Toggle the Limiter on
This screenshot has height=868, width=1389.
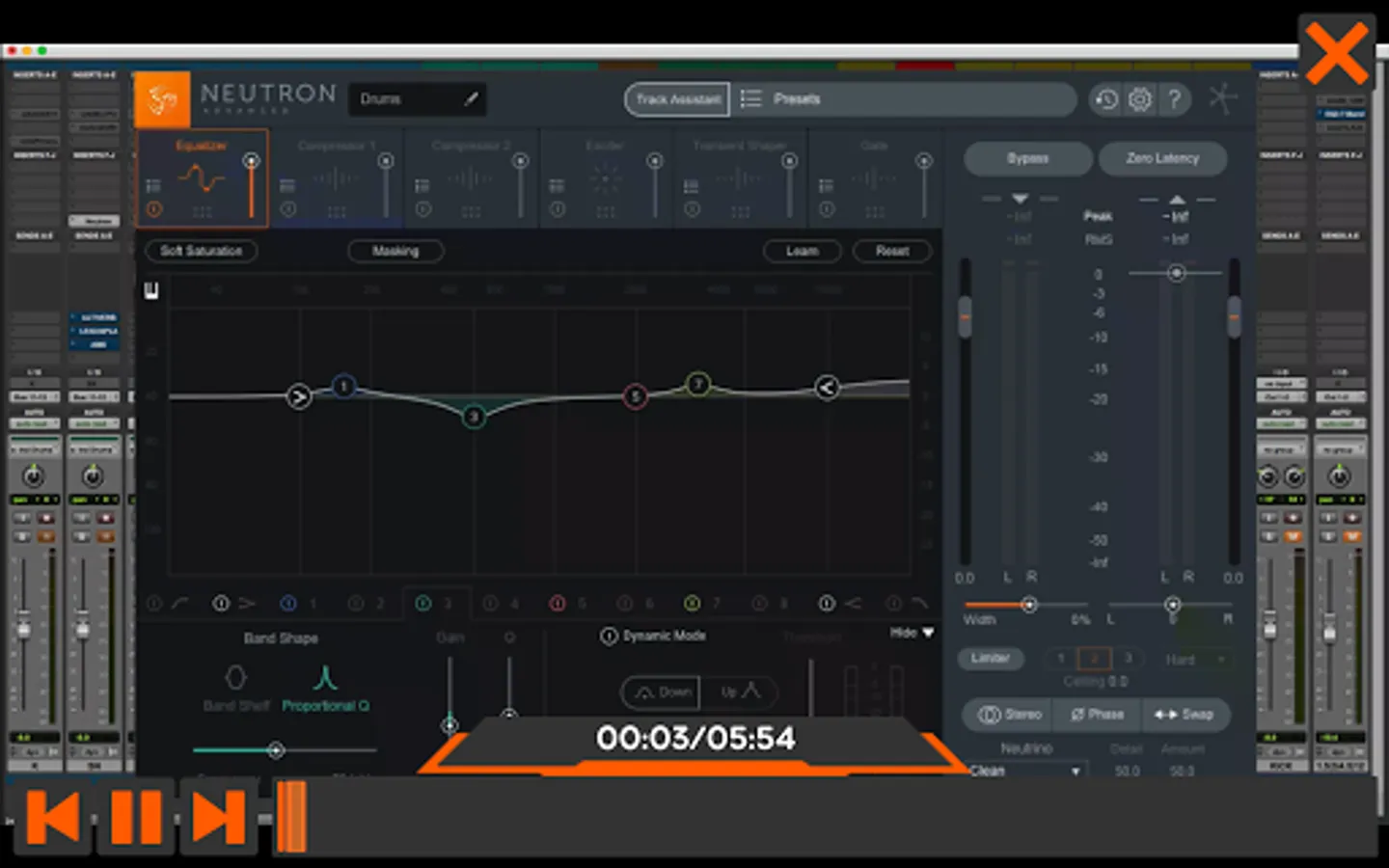[991, 659]
